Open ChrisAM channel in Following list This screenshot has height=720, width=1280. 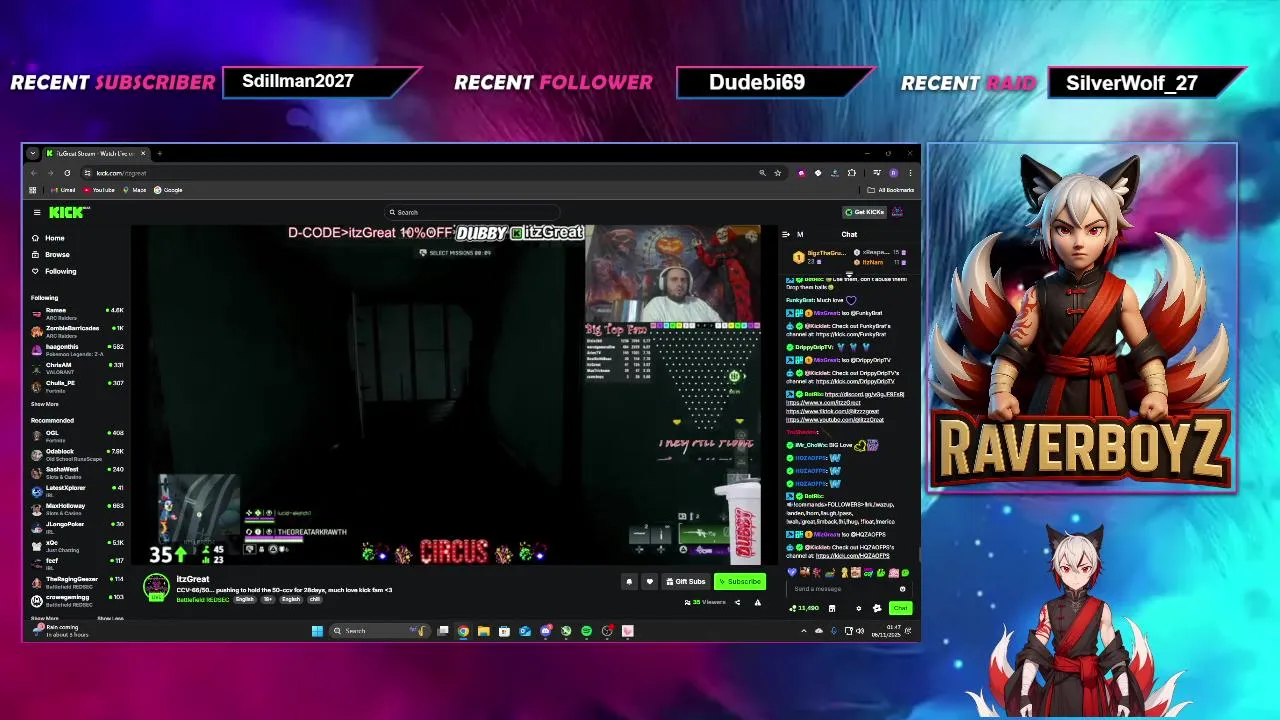(77, 367)
